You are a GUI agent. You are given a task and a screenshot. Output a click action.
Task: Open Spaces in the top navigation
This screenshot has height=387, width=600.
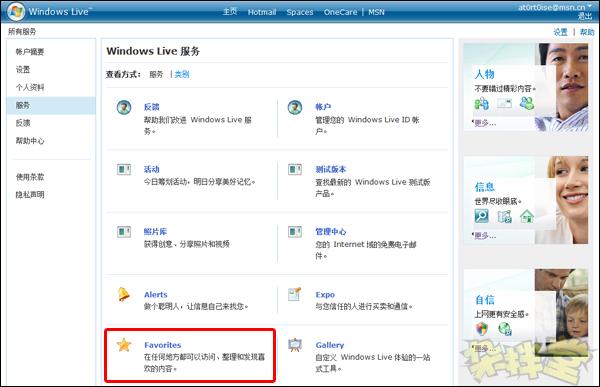click(x=300, y=12)
